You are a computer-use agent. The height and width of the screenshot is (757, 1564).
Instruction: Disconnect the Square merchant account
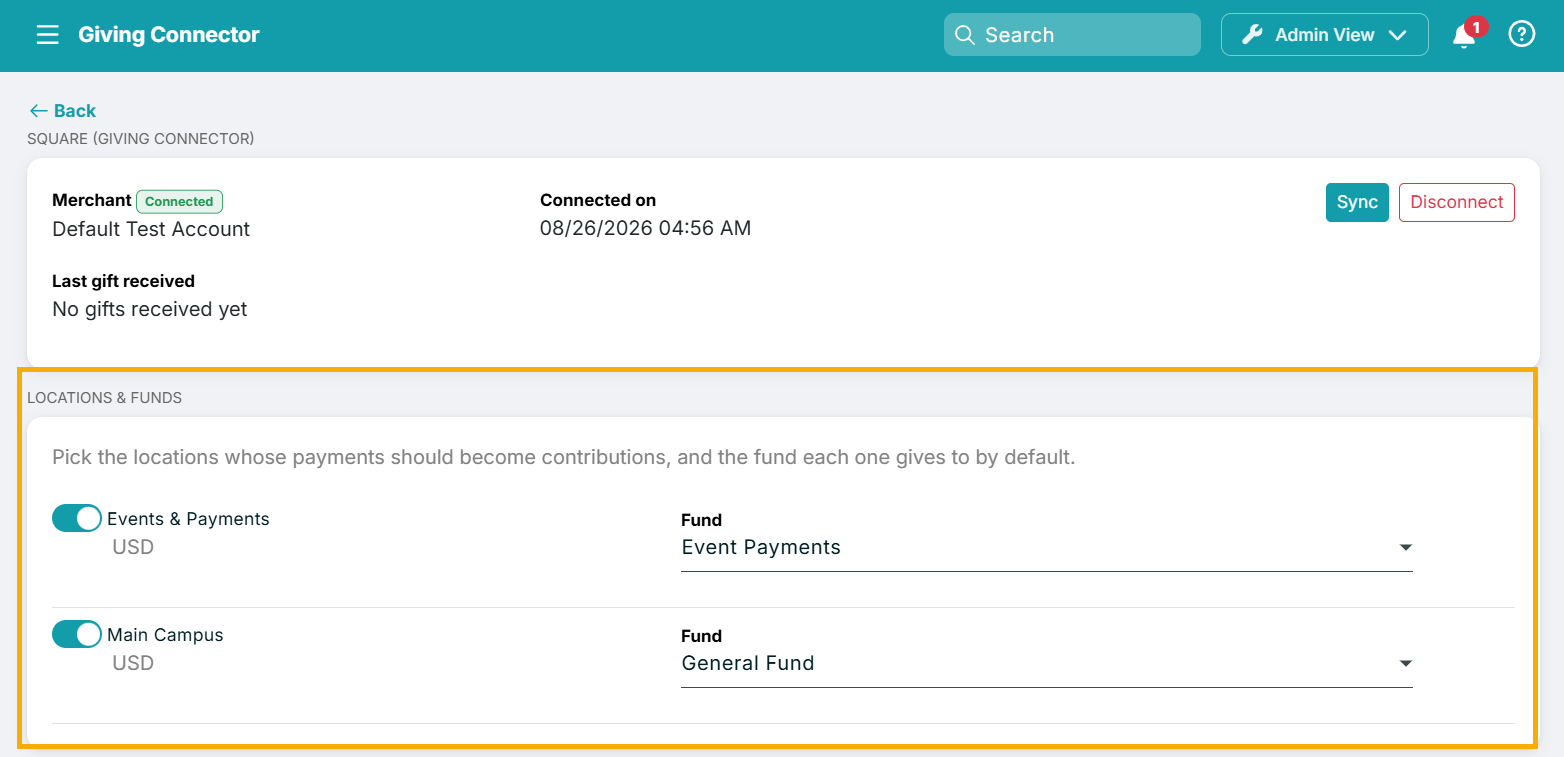[1456, 202]
